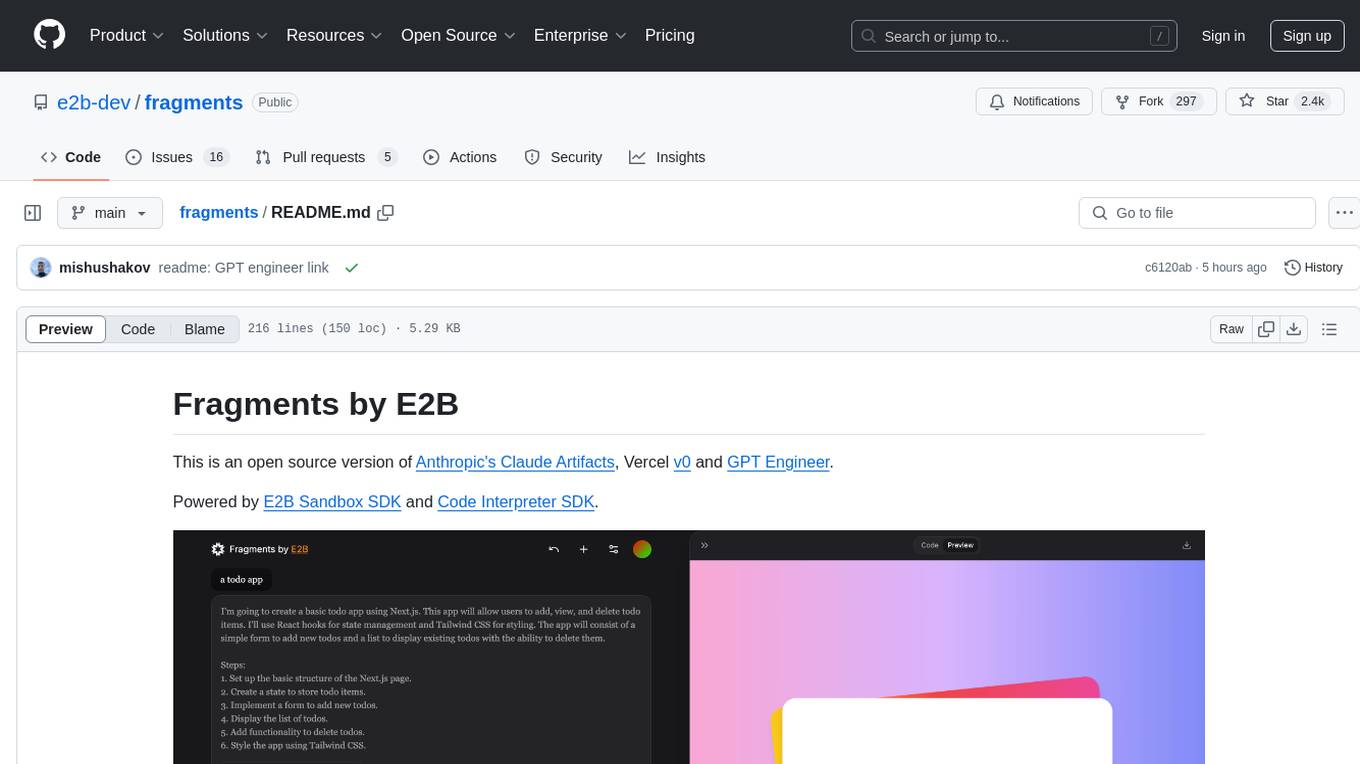This screenshot has width=1360, height=764.
Task: Open the Fragments app screenshot image
Action: coord(689,647)
